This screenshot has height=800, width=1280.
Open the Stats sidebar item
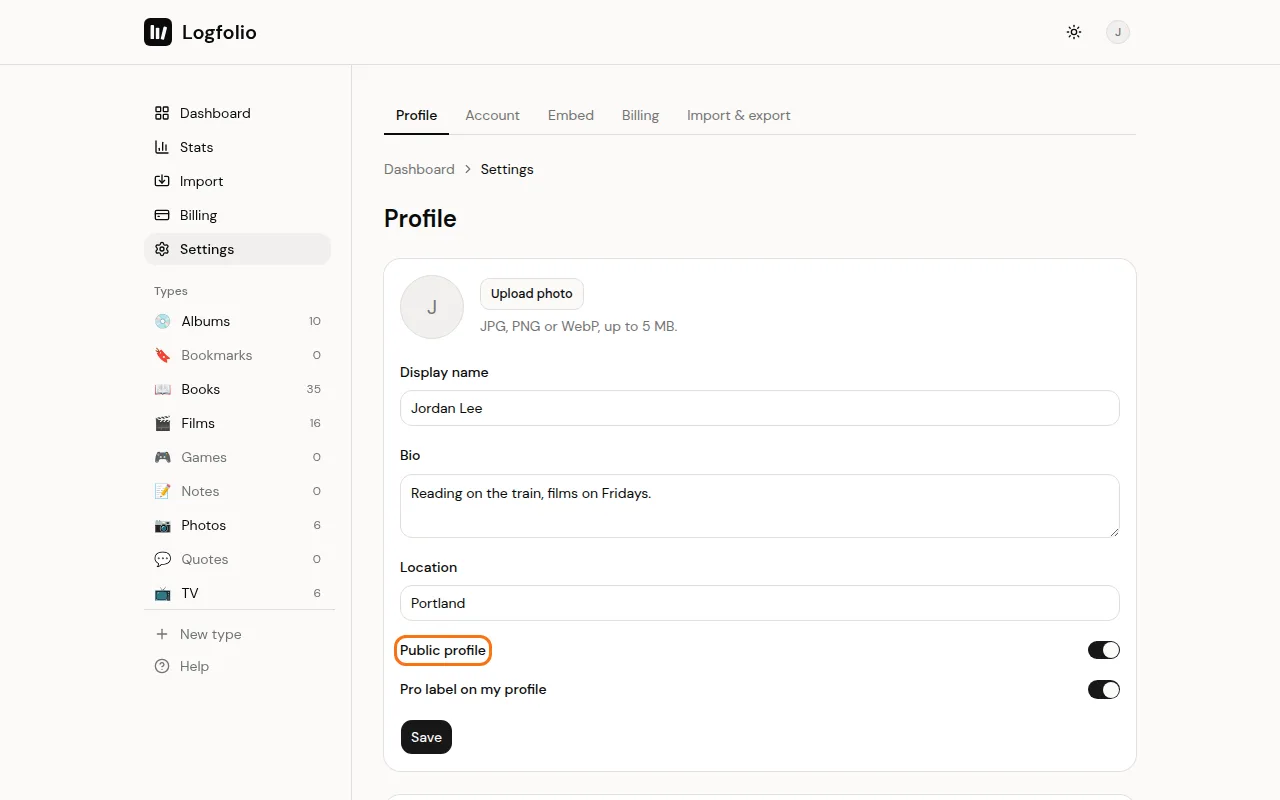(237, 147)
